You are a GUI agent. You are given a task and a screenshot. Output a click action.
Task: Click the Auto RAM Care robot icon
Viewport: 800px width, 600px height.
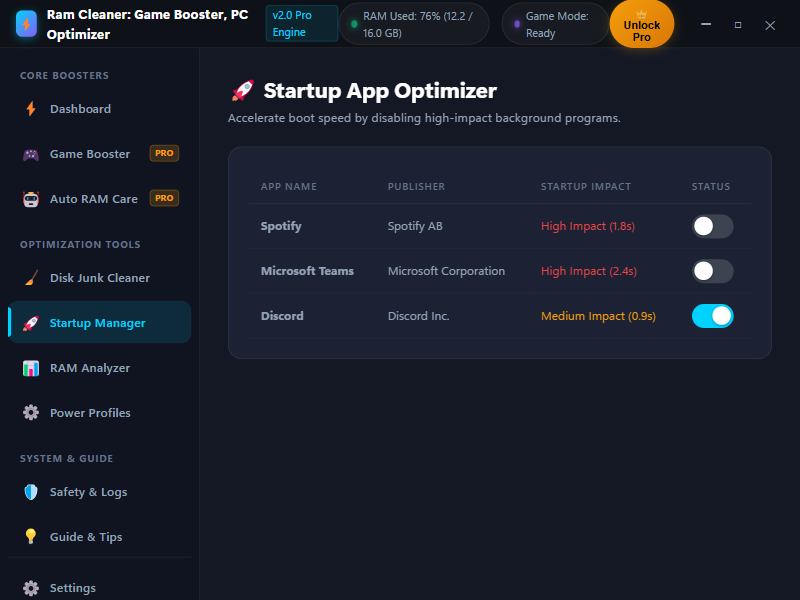point(31,199)
